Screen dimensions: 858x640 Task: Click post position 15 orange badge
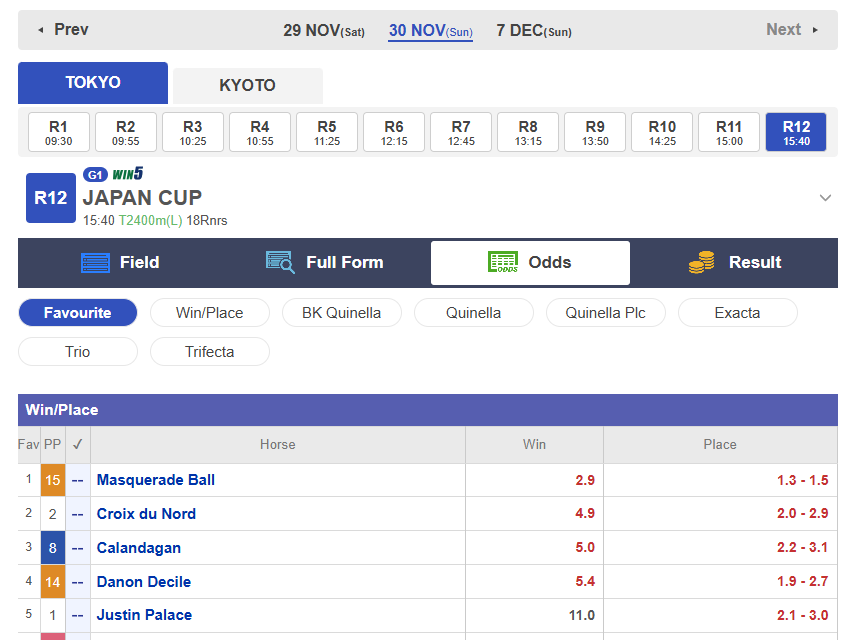coord(53,480)
